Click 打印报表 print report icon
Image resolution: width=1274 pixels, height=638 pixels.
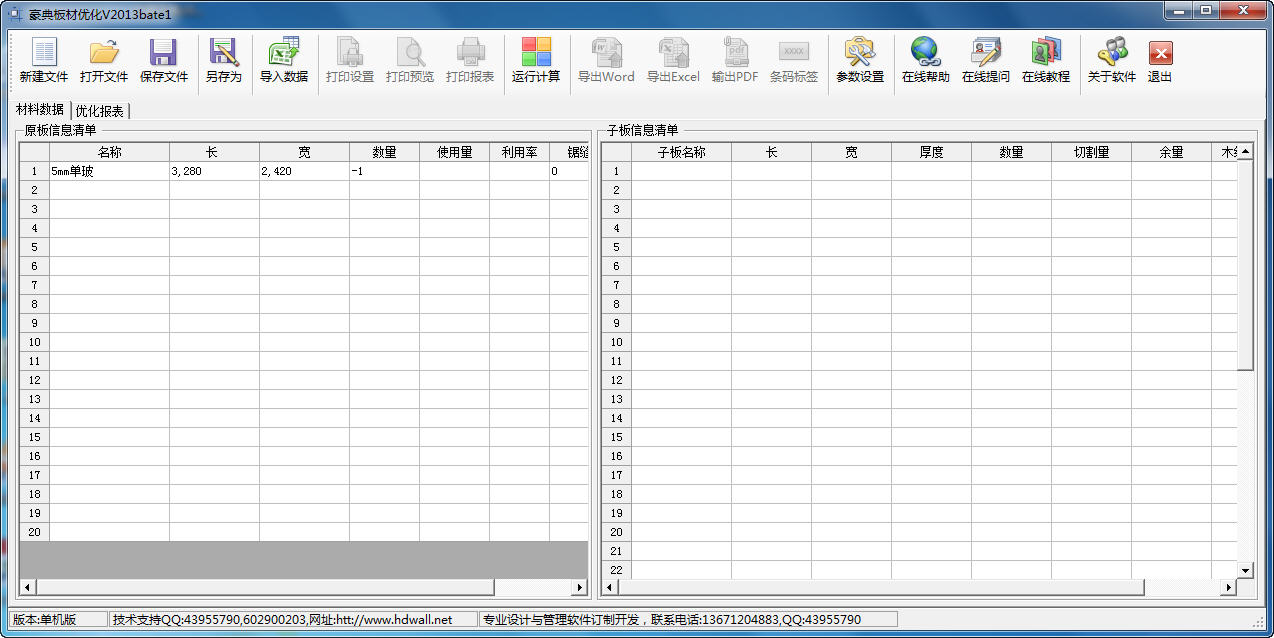470,61
